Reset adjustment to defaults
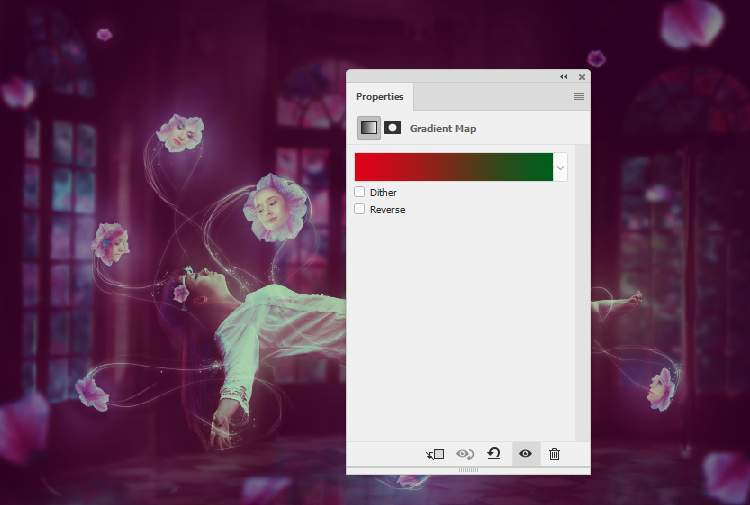Viewport: 750px width, 505px height. [x=494, y=453]
